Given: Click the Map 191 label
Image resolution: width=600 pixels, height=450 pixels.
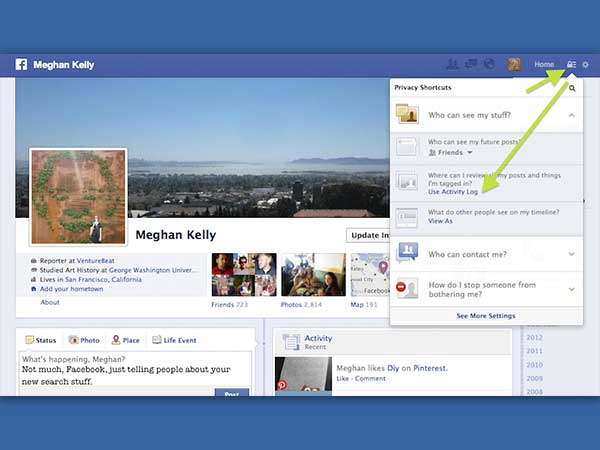Looking at the screenshot, I should [364, 305].
